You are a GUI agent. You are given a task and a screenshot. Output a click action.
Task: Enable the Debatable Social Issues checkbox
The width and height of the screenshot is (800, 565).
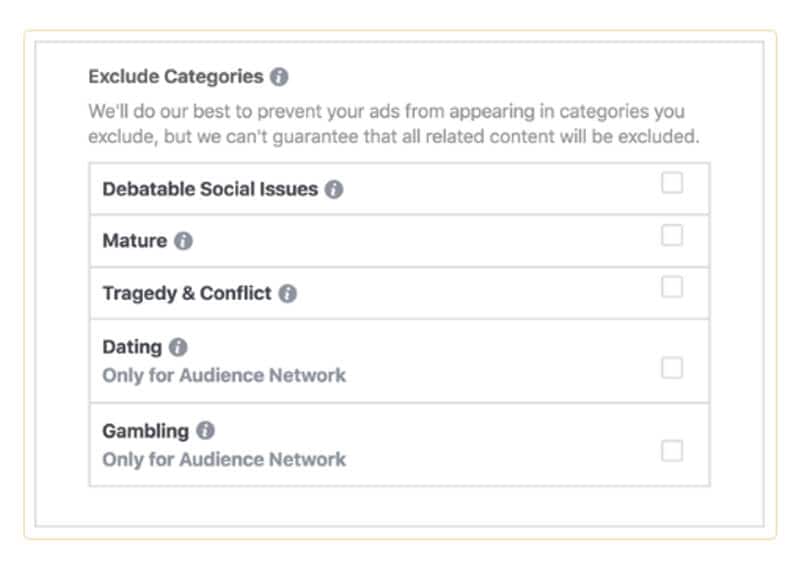click(672, 183)
